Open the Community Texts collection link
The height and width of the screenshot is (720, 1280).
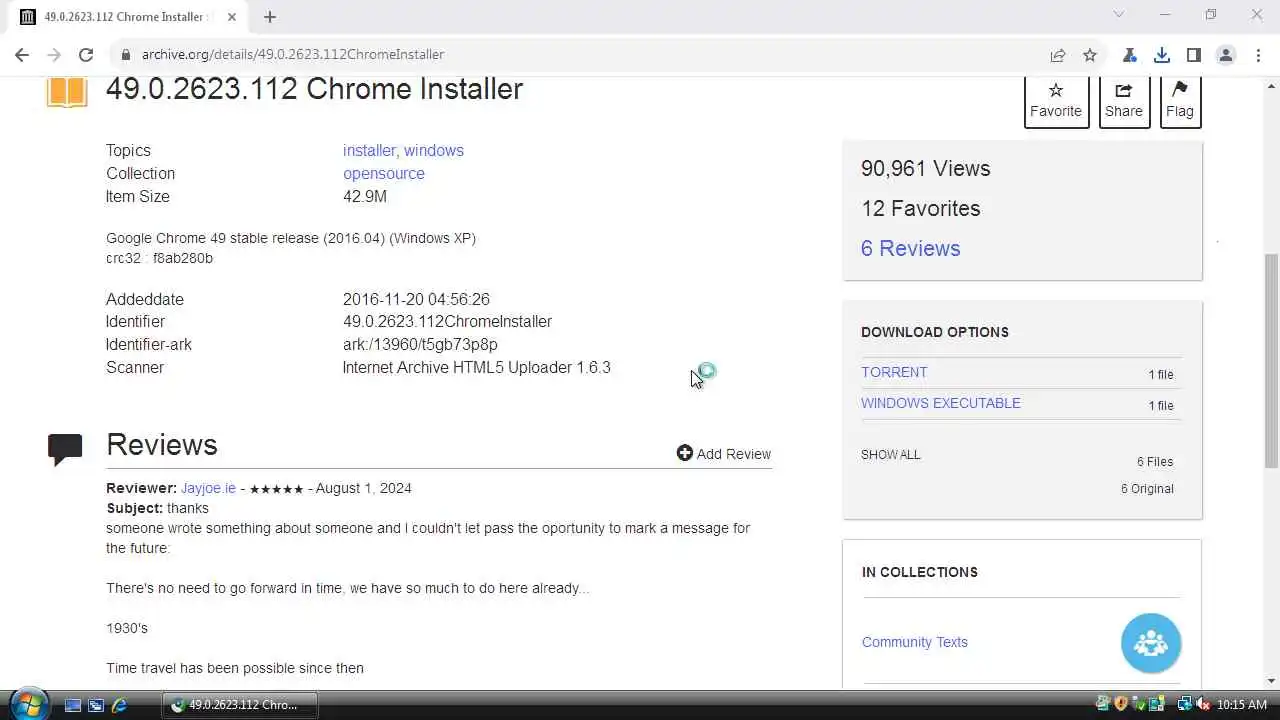[915, 642]
